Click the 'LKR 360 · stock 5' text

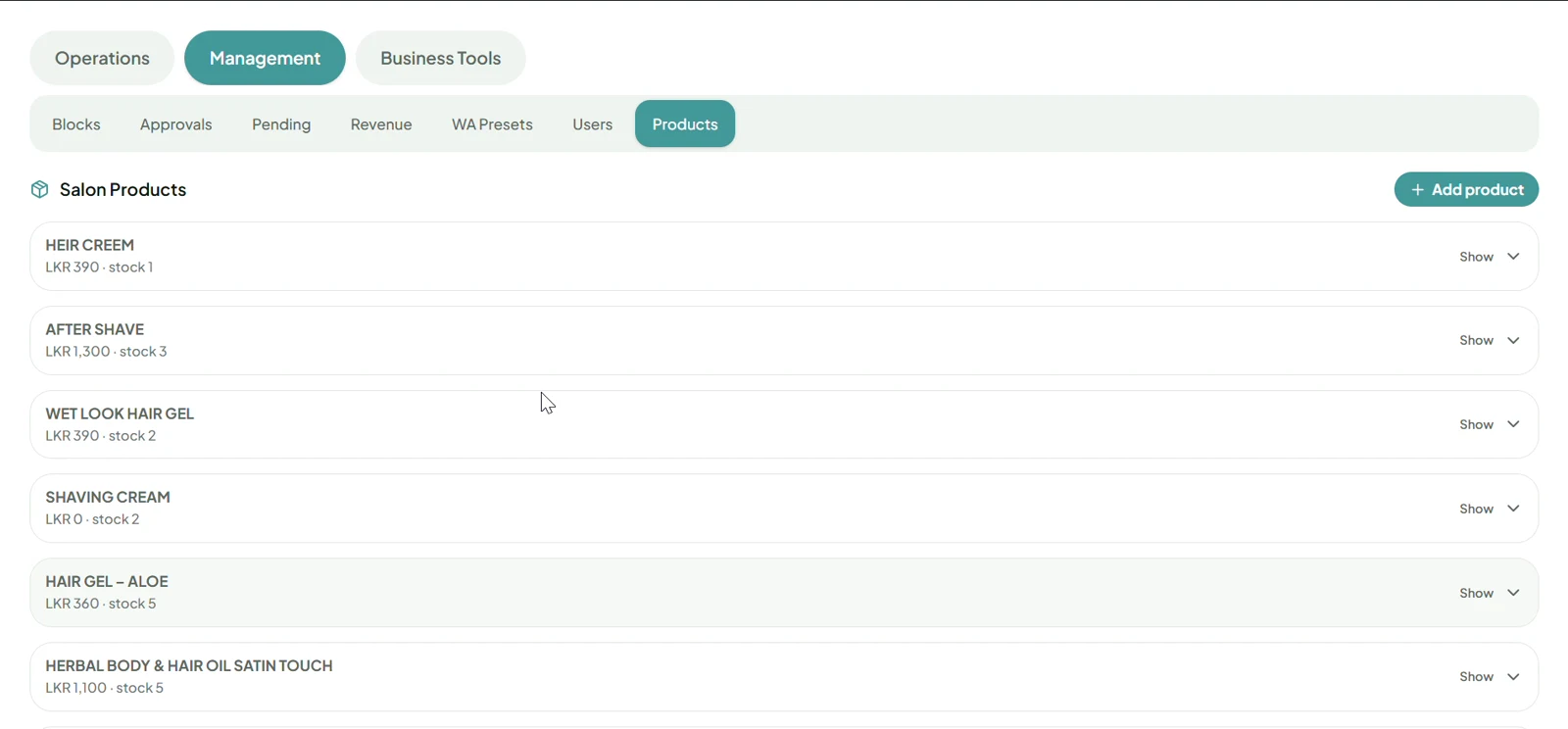[x=101, y=604]
